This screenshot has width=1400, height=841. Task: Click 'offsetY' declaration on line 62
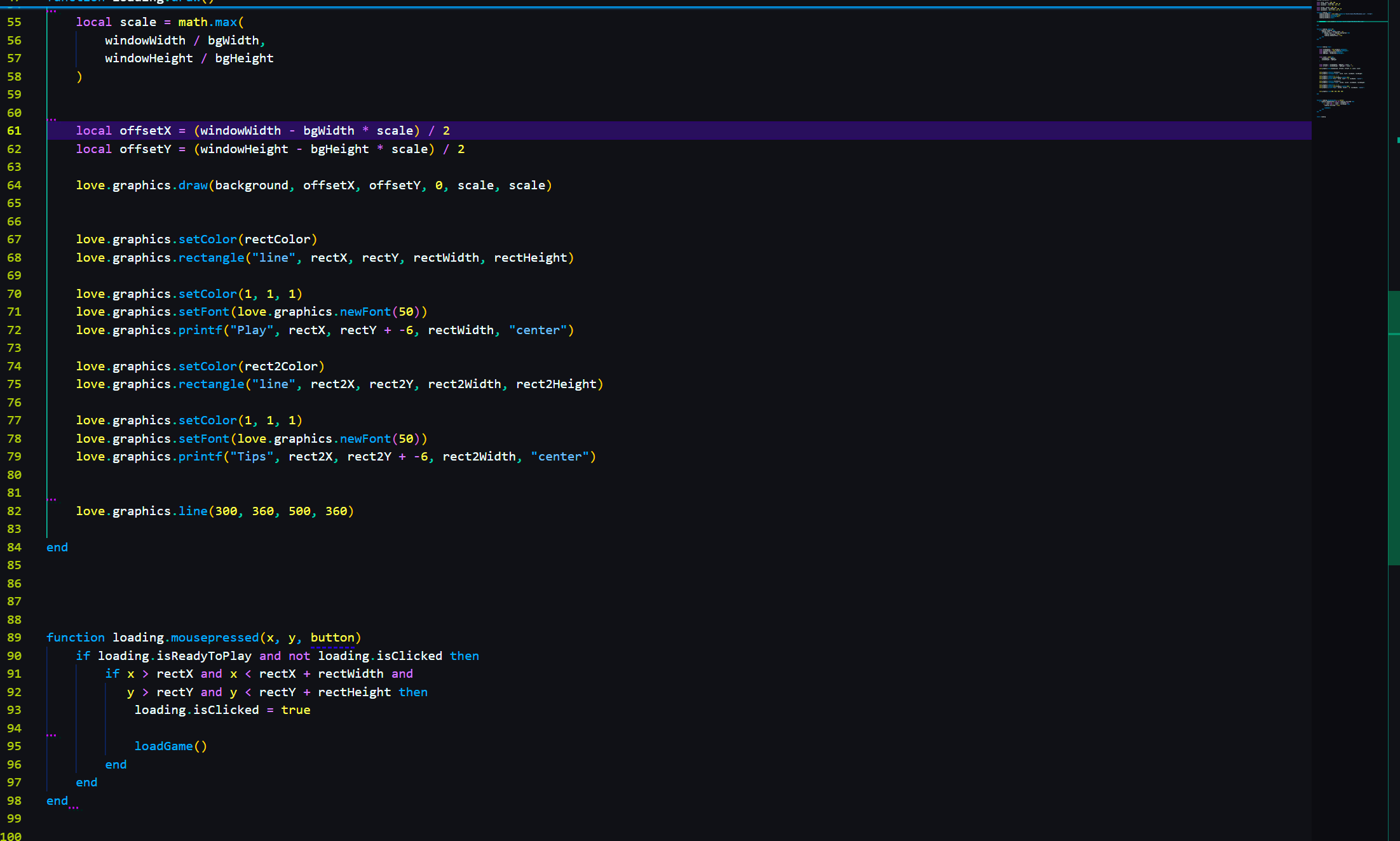(146, 149)
